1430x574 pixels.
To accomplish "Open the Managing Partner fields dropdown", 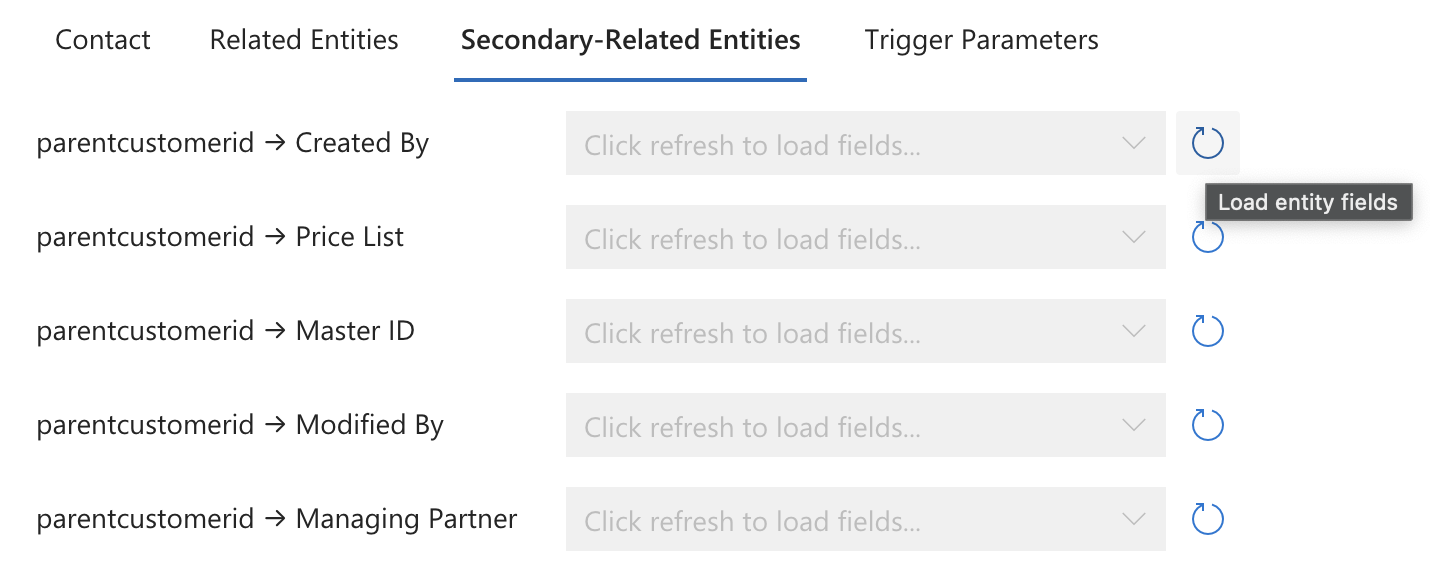I will (865, 519).
